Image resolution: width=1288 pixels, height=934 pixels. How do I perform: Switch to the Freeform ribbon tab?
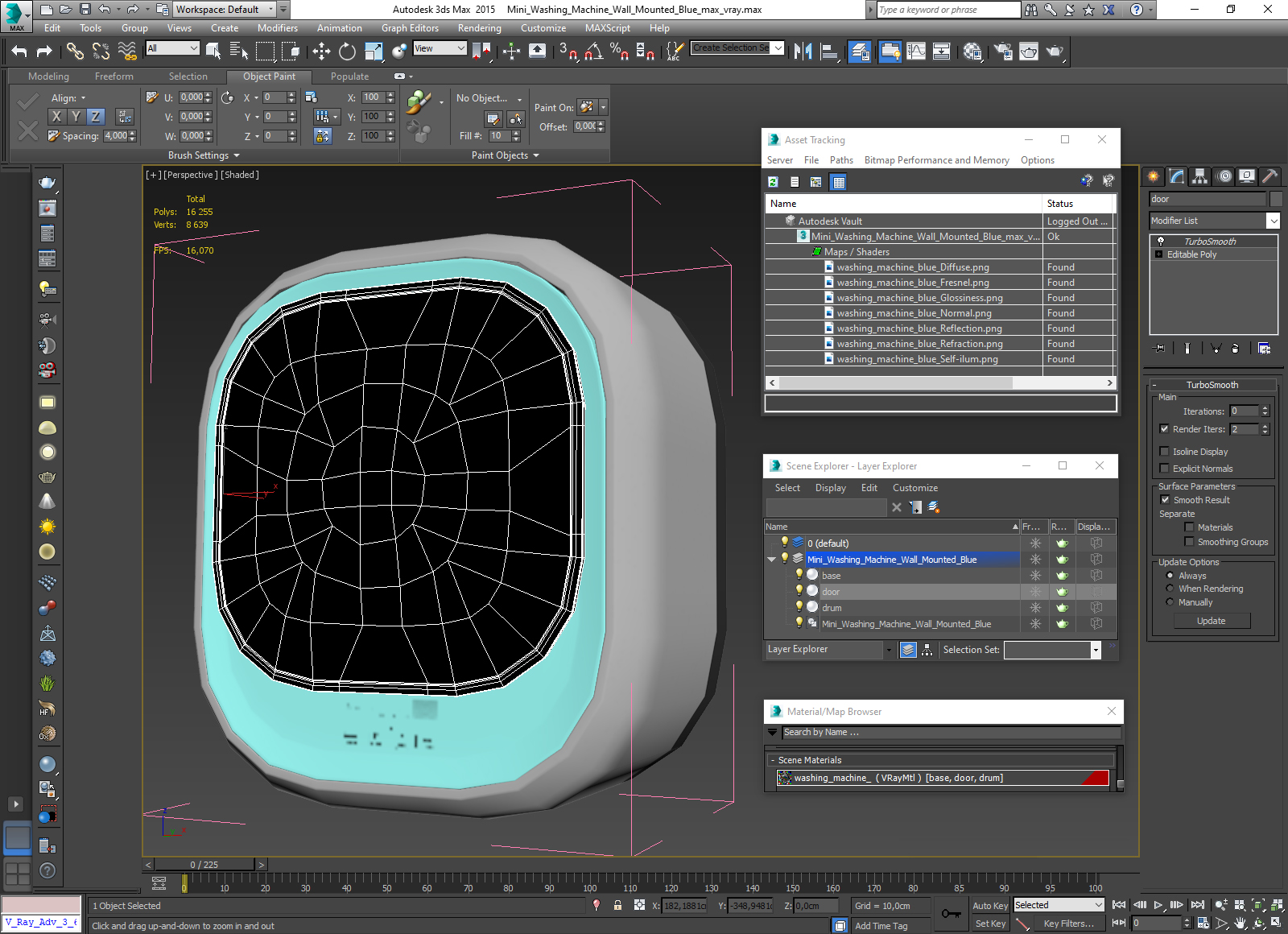click(x=114, y=76)
